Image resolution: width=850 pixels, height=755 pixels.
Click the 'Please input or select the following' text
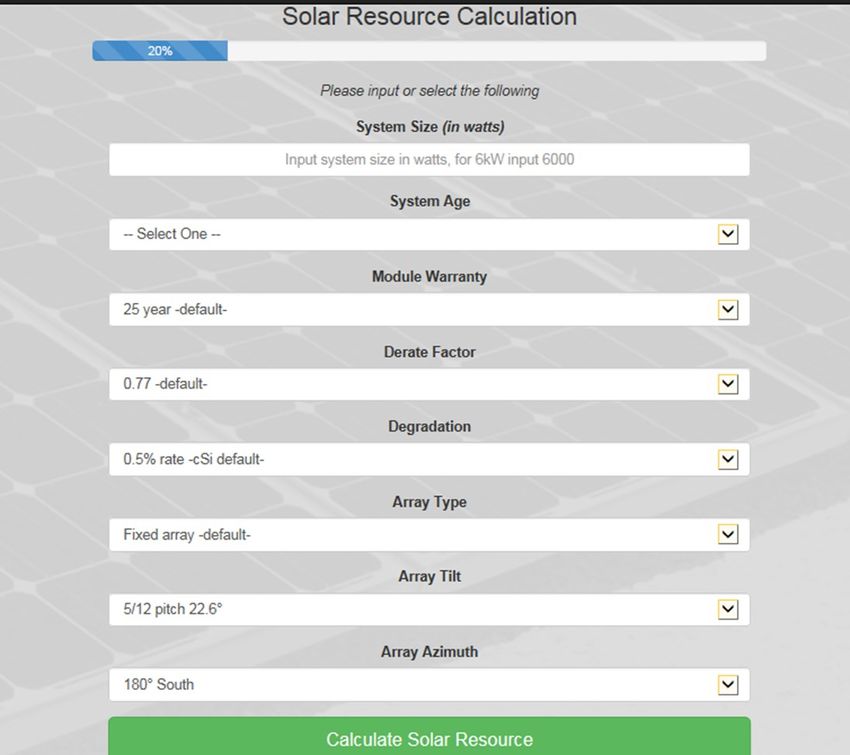pos(429,91)
